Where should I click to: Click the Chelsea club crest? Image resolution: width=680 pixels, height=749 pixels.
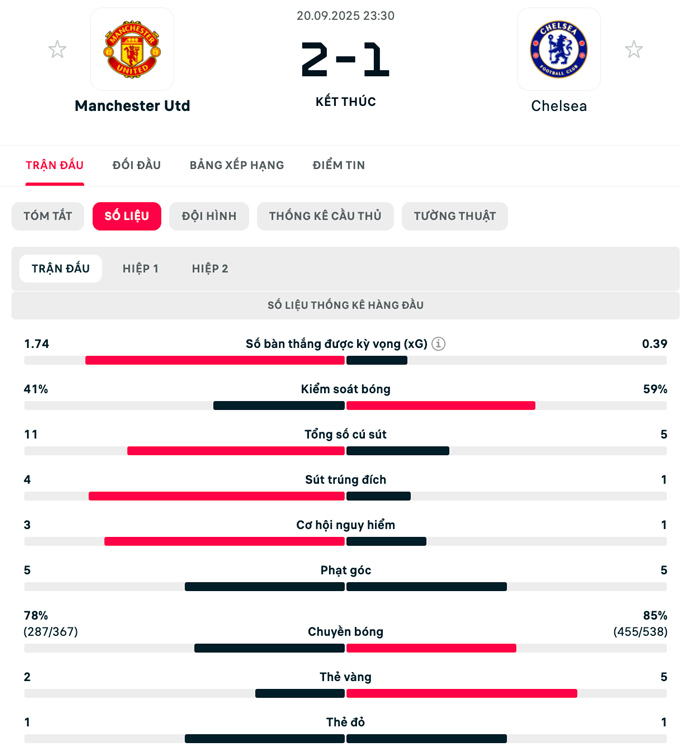click(x=558, y=49)
